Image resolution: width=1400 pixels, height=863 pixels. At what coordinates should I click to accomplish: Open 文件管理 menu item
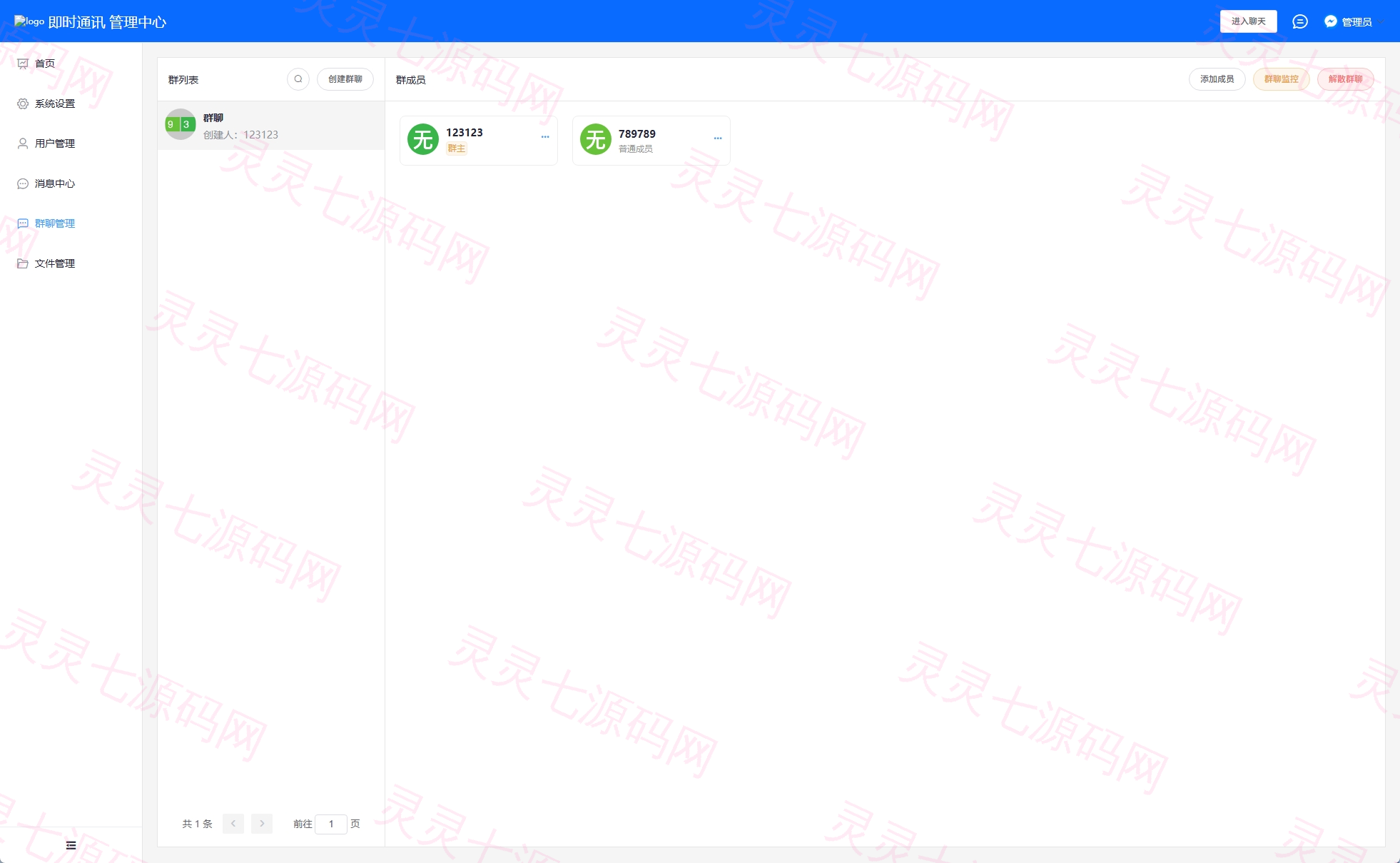(x=71, y=263)
